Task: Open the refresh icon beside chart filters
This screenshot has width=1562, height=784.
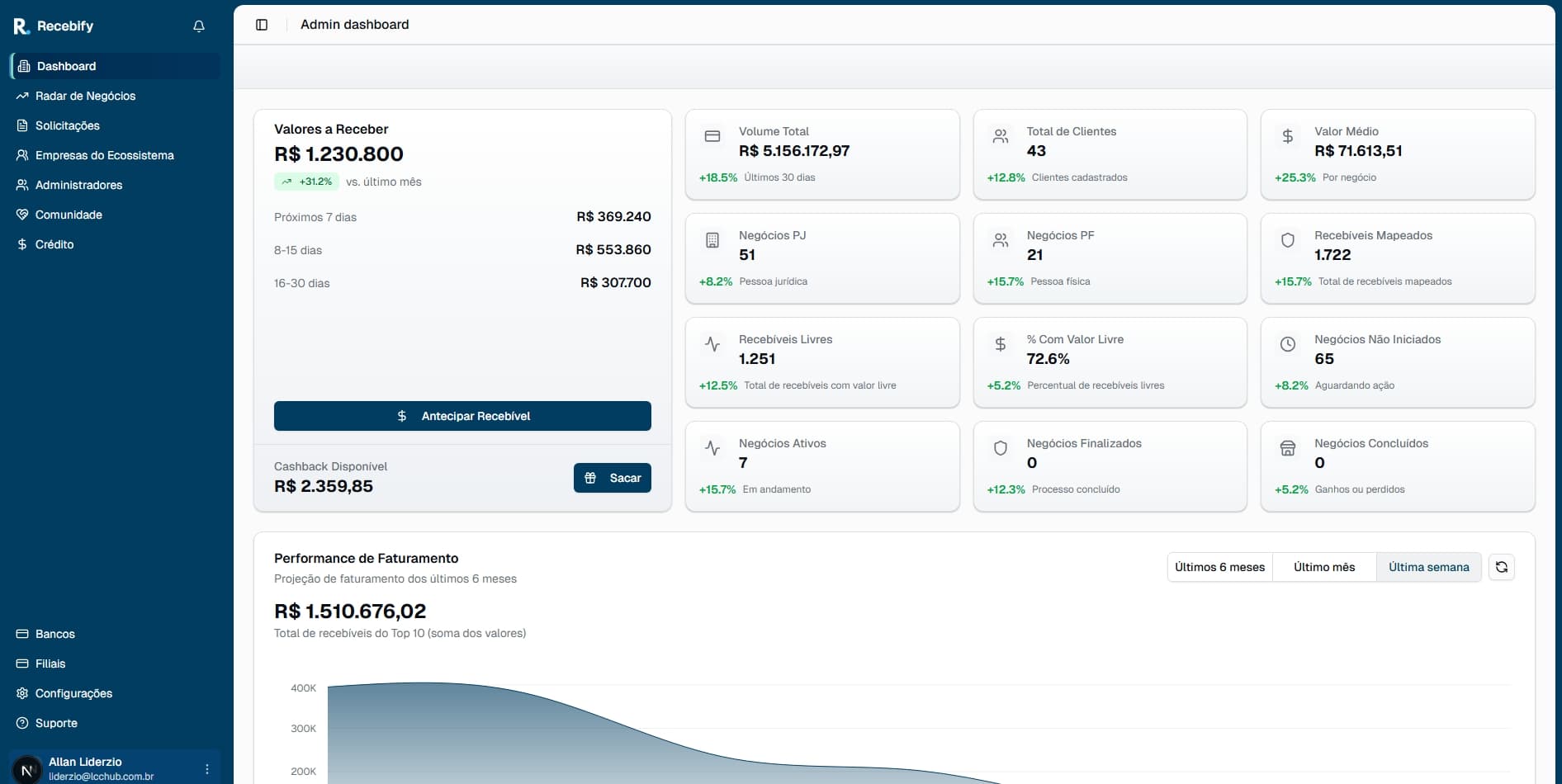Action: click(x=1501, y=567)
